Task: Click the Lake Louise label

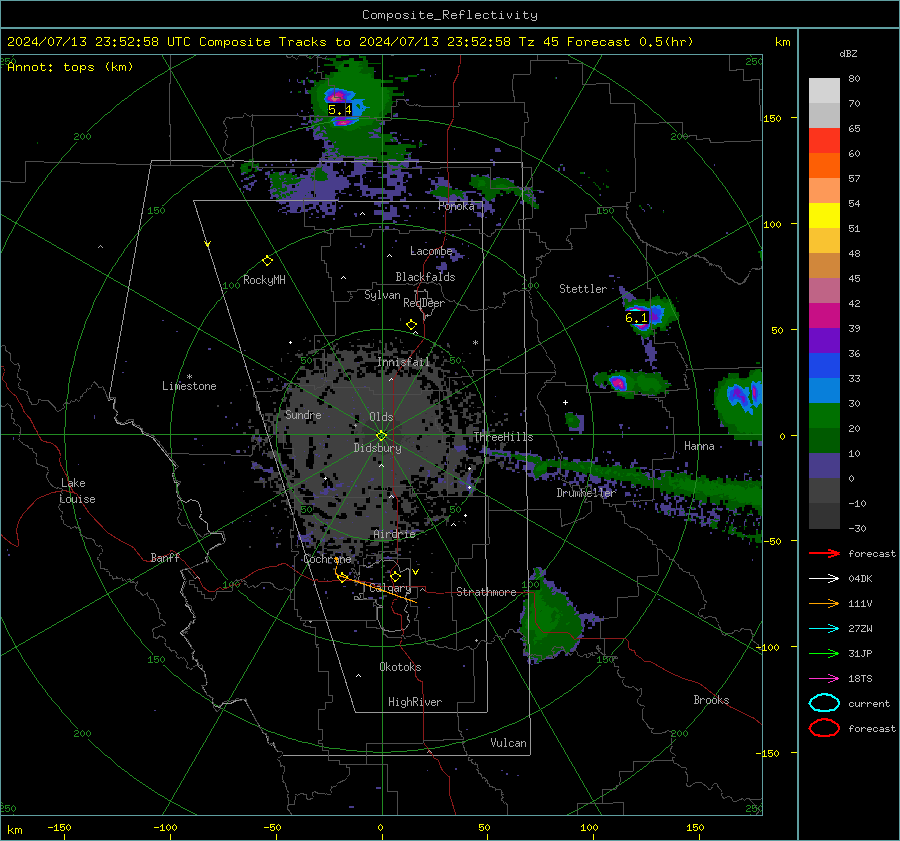Action: click(x=77, y=491)
